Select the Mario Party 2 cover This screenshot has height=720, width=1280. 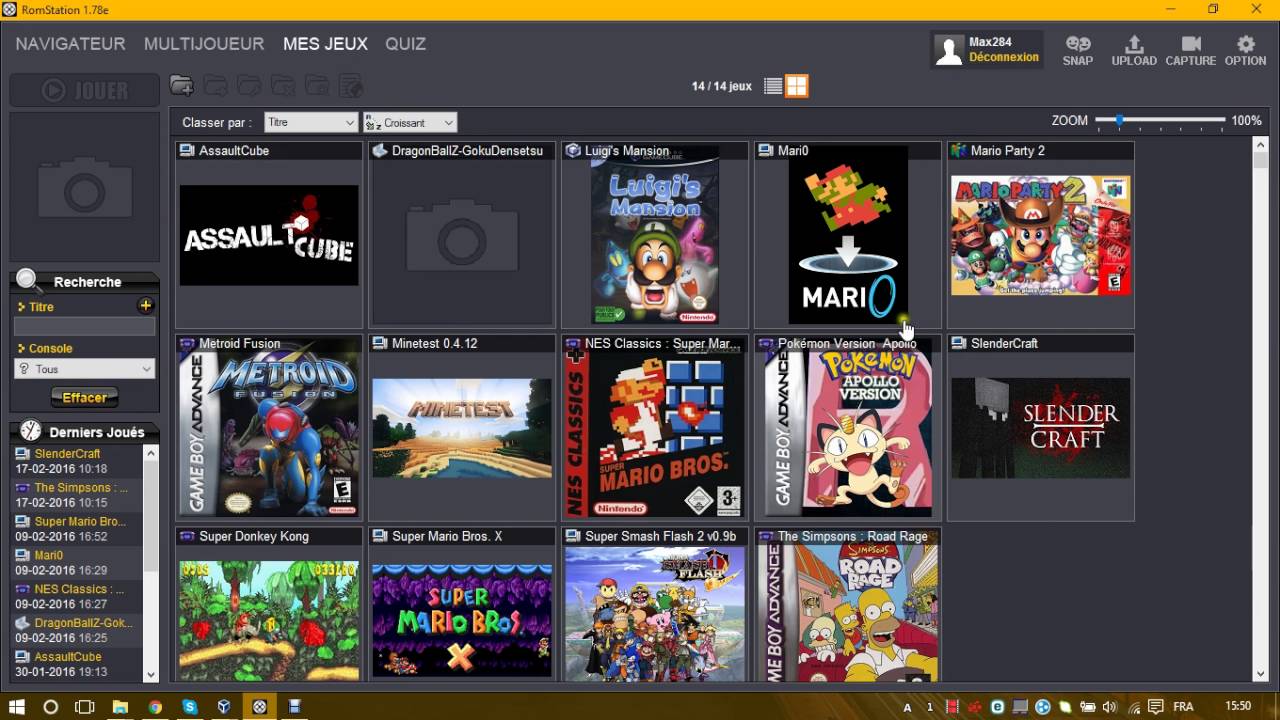(1041, 234)
